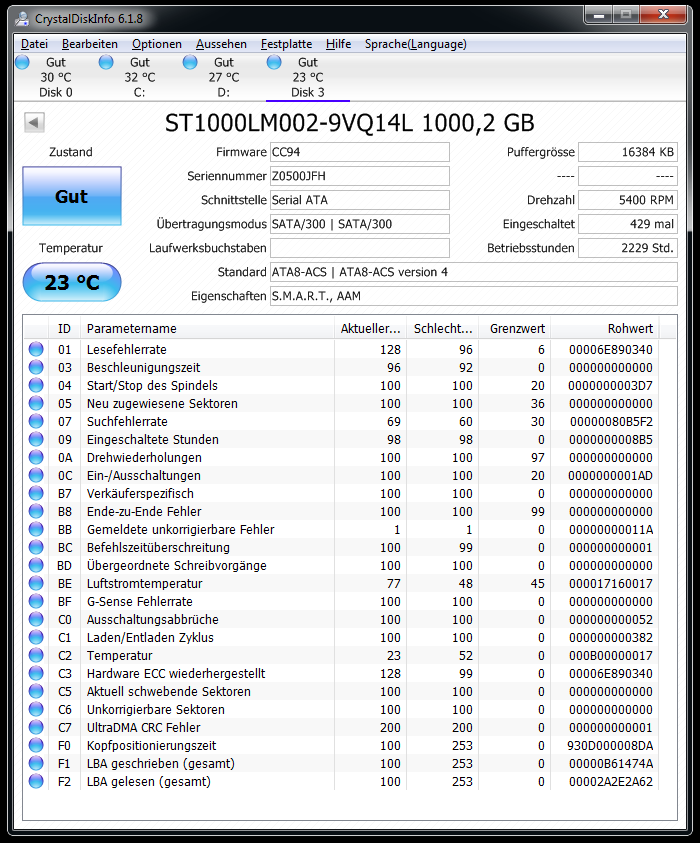Click the Firmware field showing CC94
Viewport: 700px width, 843px height.
[360, 152]
